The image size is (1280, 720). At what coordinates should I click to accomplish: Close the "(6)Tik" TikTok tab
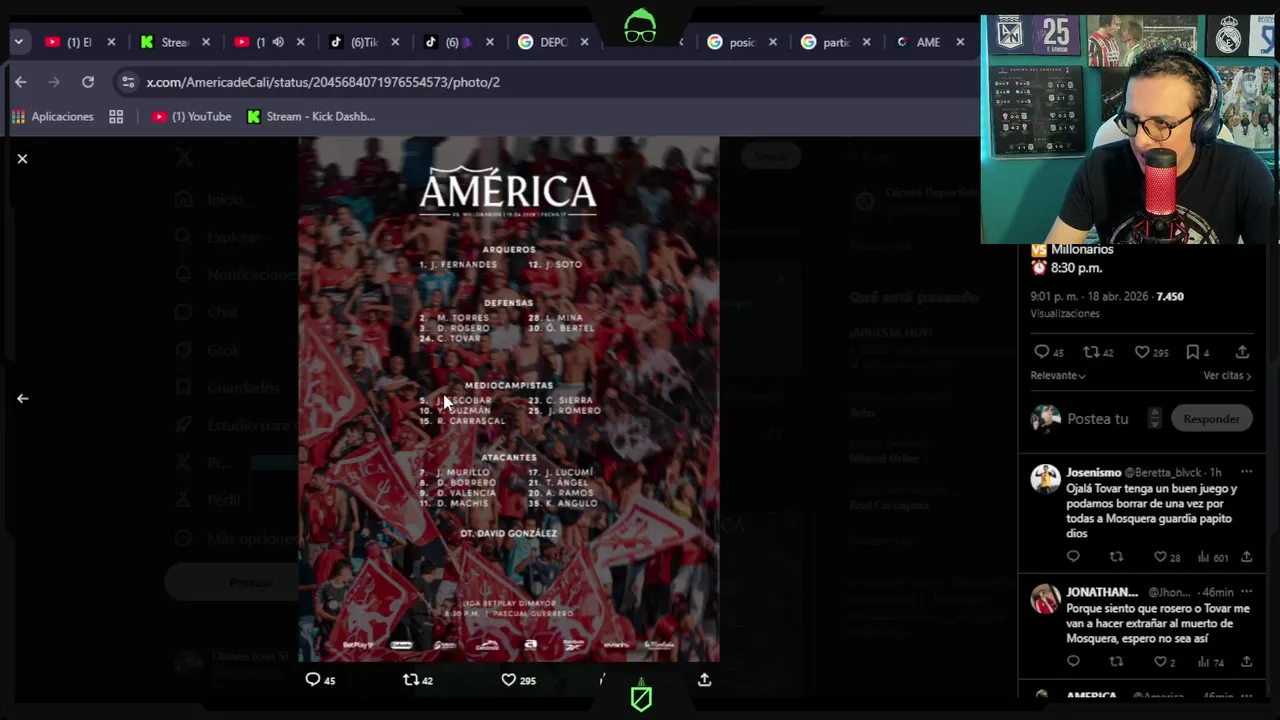395,42
